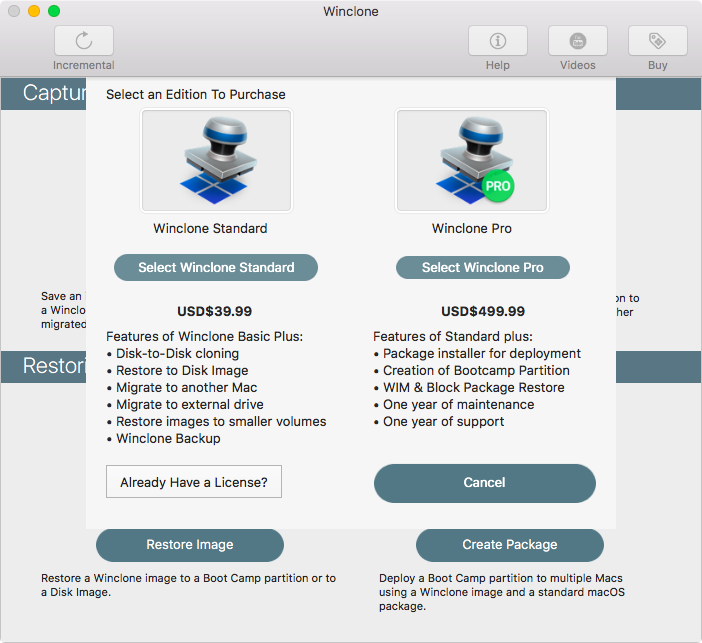The image size is (702, 643).
Task: Click 'Creation of Bootcamp Partition' line
Action: point(476,371)
